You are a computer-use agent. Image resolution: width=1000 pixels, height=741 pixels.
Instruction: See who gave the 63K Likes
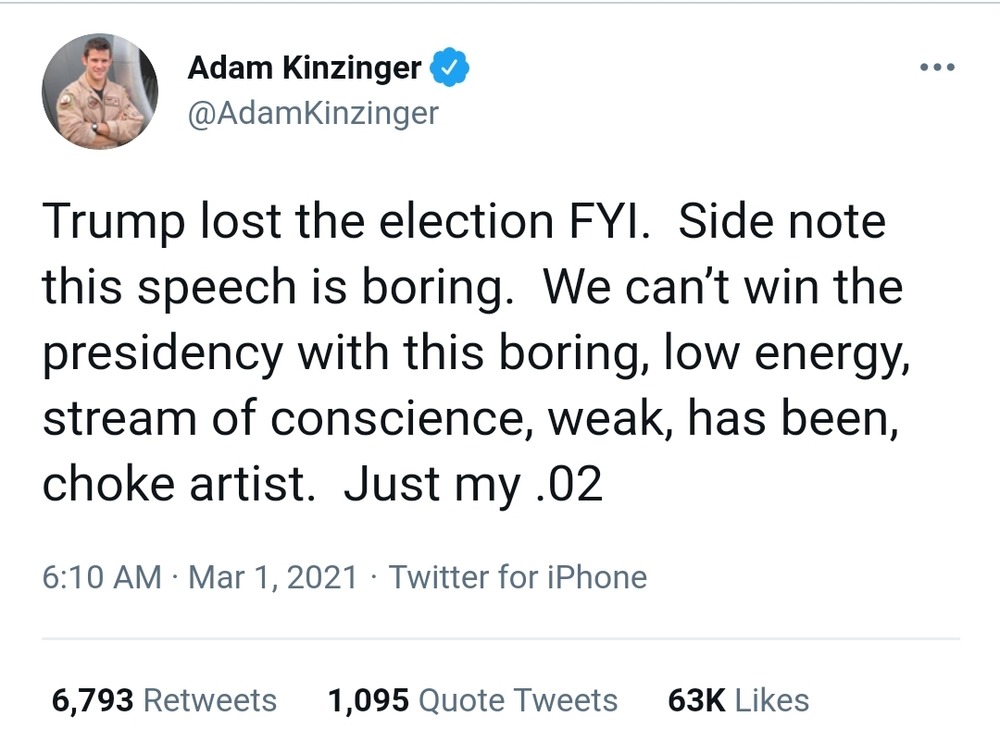click(738, 700)
